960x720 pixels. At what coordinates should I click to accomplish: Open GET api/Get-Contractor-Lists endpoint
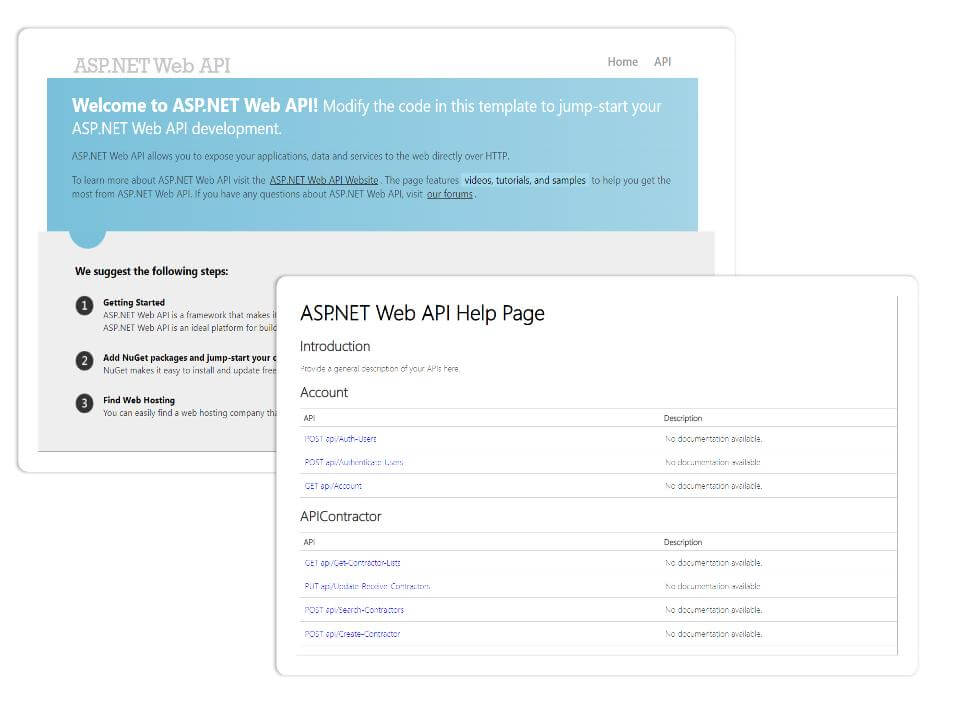click(352, 563)
